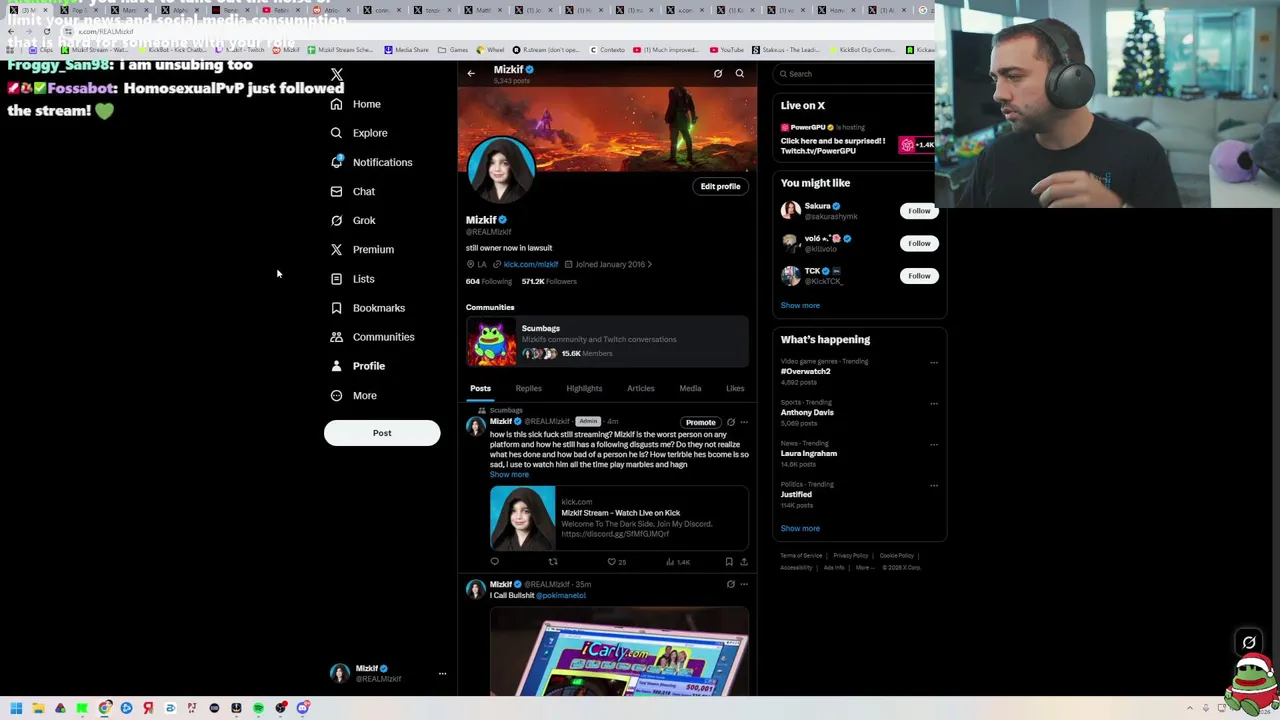Open more options for Anthony Davis trend

[934, 403]
